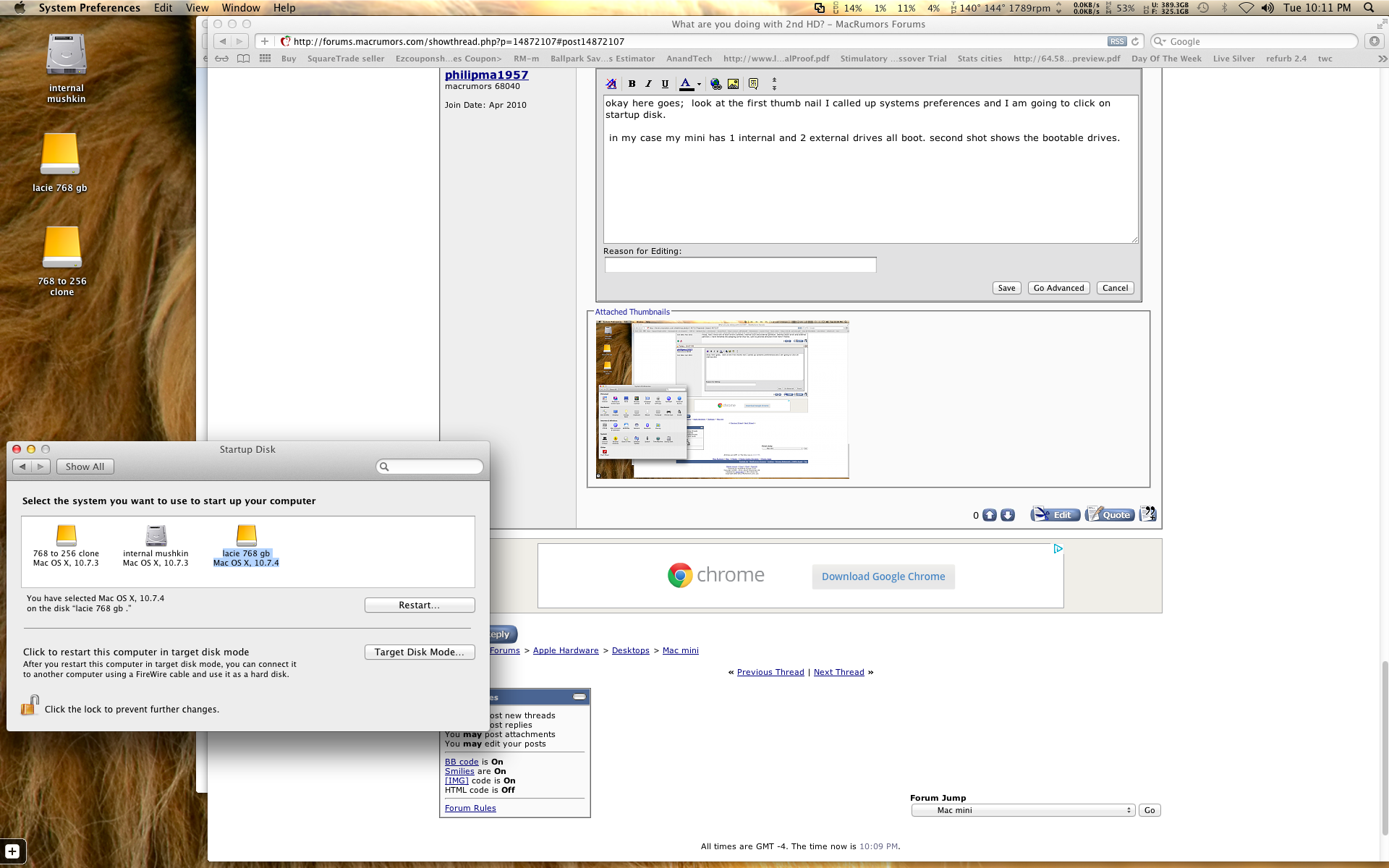This screenshot has width=1389, height=868.
Task: Click multi-quote icon next to Quote
Action: coord(1147,514)
